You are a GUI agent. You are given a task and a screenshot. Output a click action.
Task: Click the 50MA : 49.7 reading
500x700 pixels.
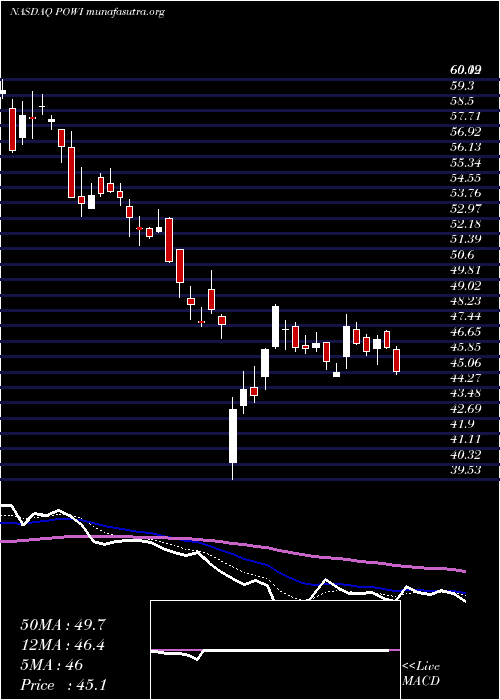(x=63, y=625)
